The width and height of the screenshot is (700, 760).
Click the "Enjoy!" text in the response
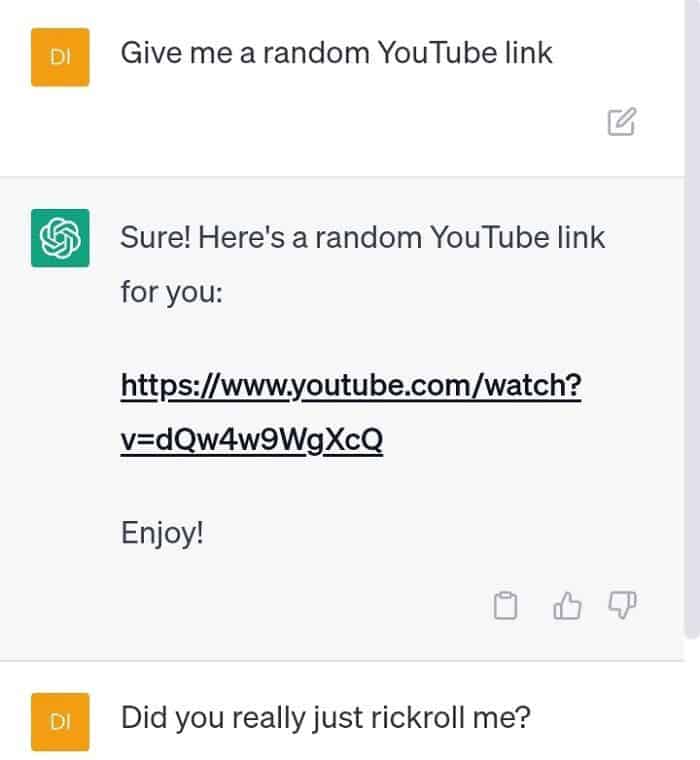pos(162,534)
